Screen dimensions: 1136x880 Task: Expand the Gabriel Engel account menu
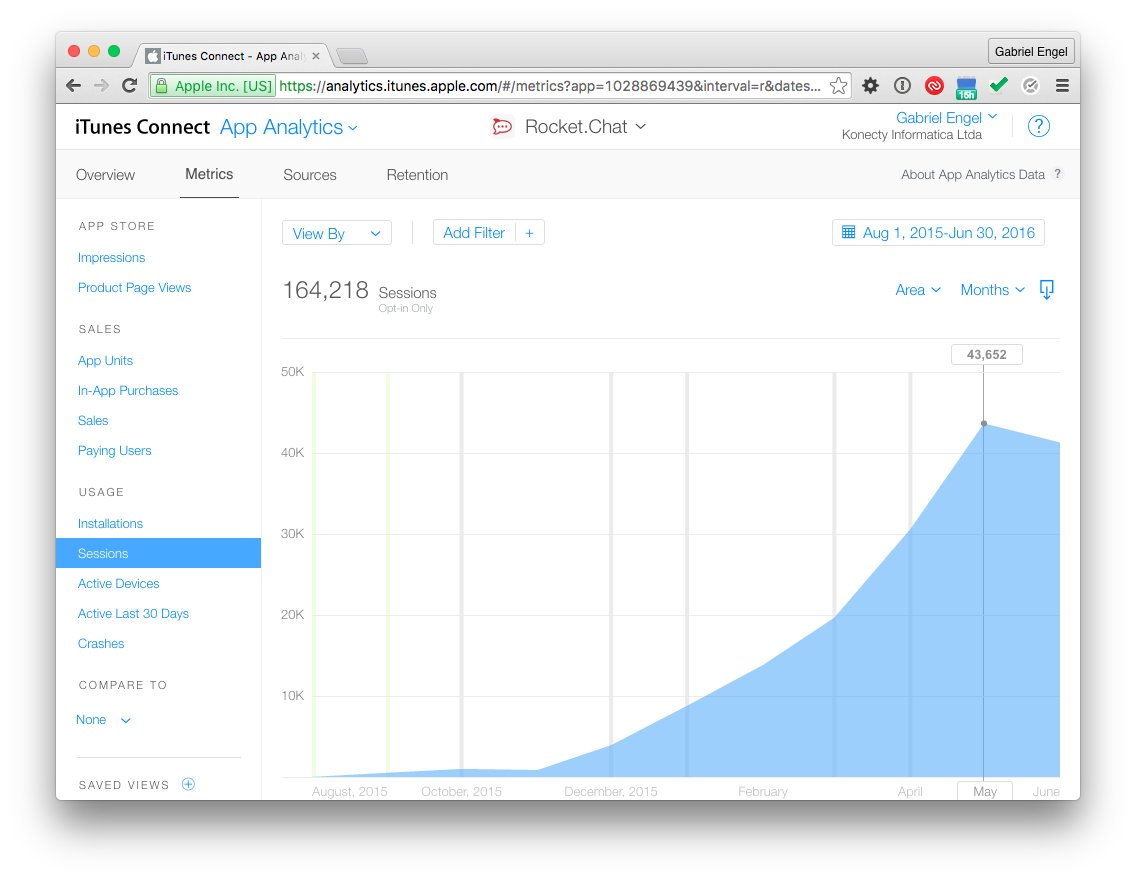pos(946,117)
